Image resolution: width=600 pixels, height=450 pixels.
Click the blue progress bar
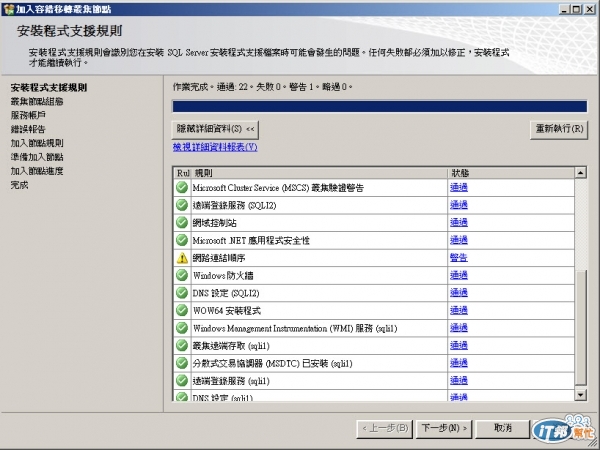(x=380, y=106)
